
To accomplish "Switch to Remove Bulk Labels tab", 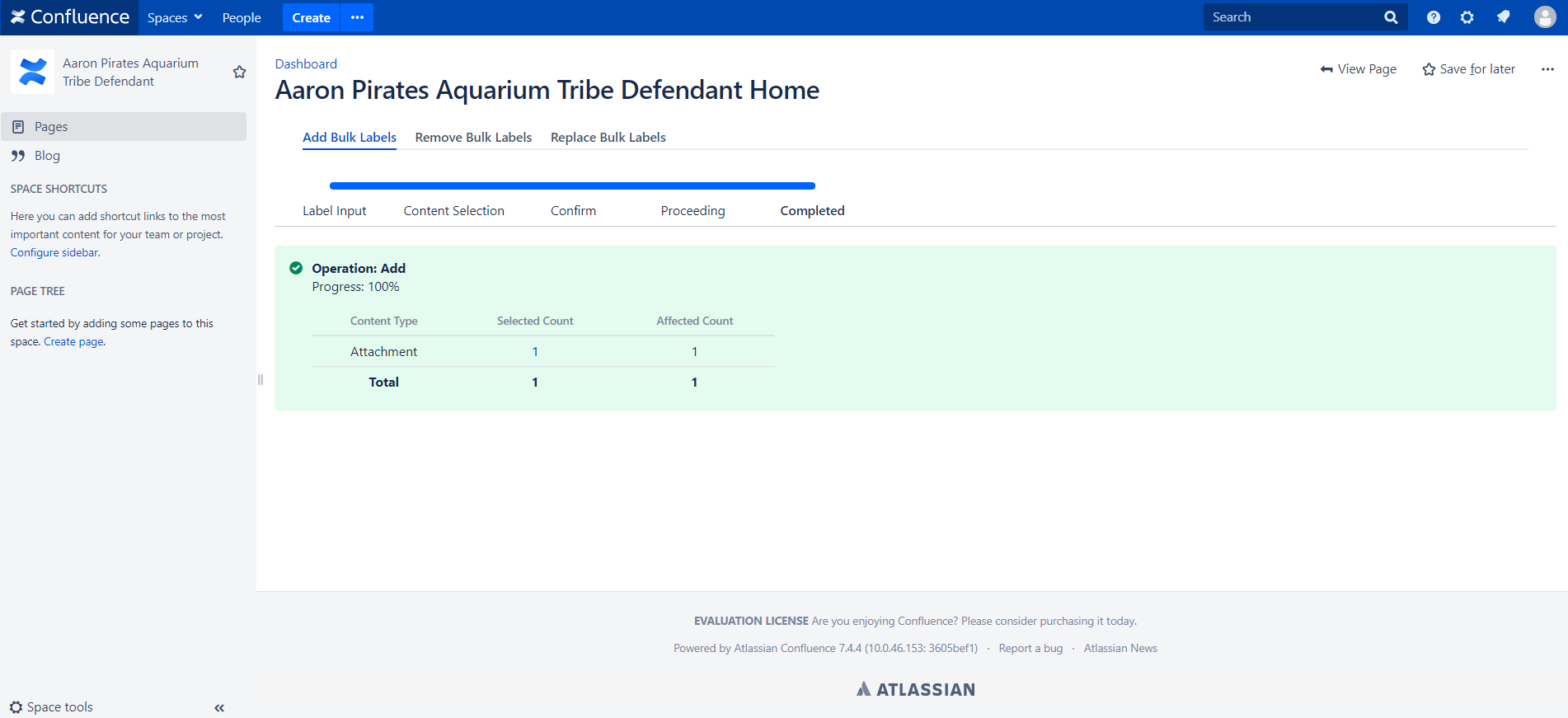I will (473, 138).
